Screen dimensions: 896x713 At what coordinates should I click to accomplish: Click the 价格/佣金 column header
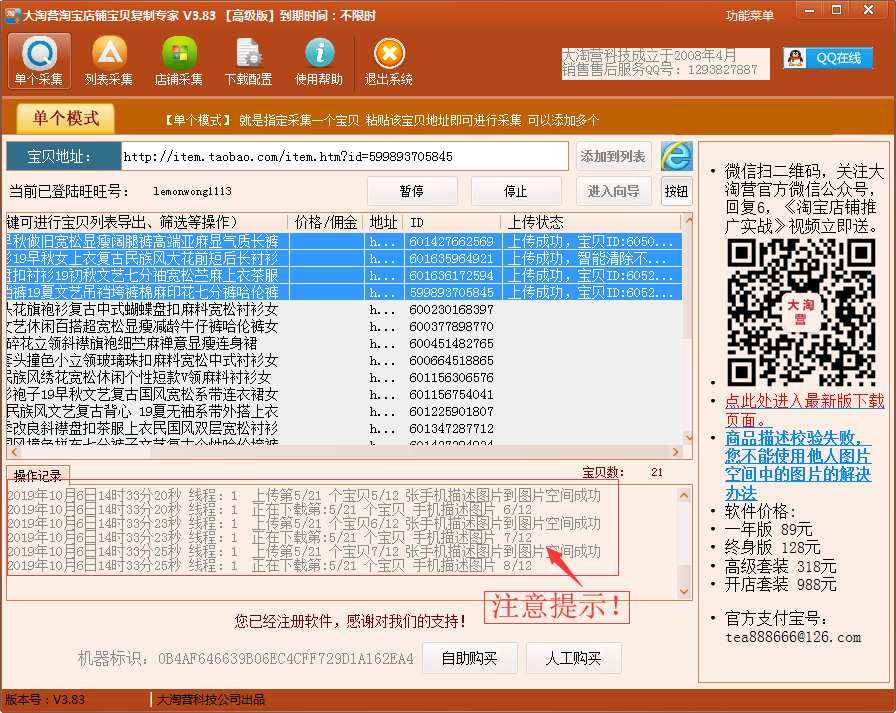tap(326, 222)
